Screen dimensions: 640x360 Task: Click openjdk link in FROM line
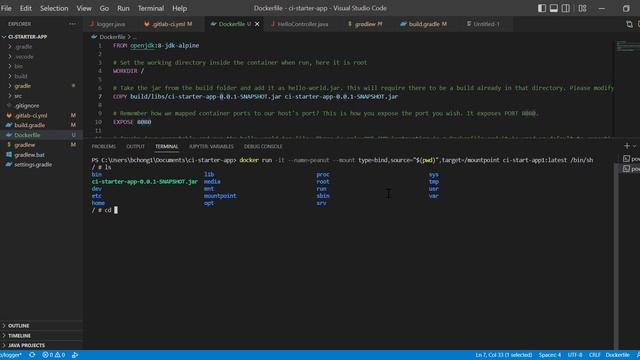pos(142,46)
